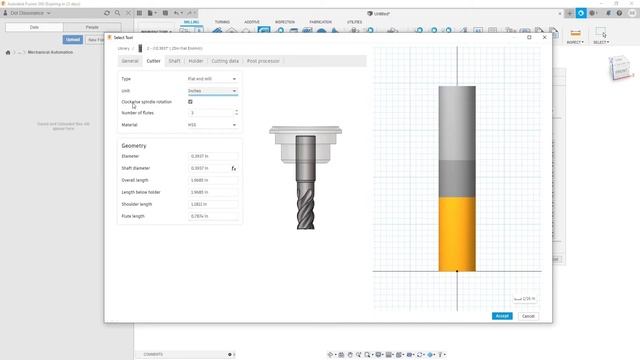Click the job status icon
This screenshot has height=360, width=640.
pos(593,13)
